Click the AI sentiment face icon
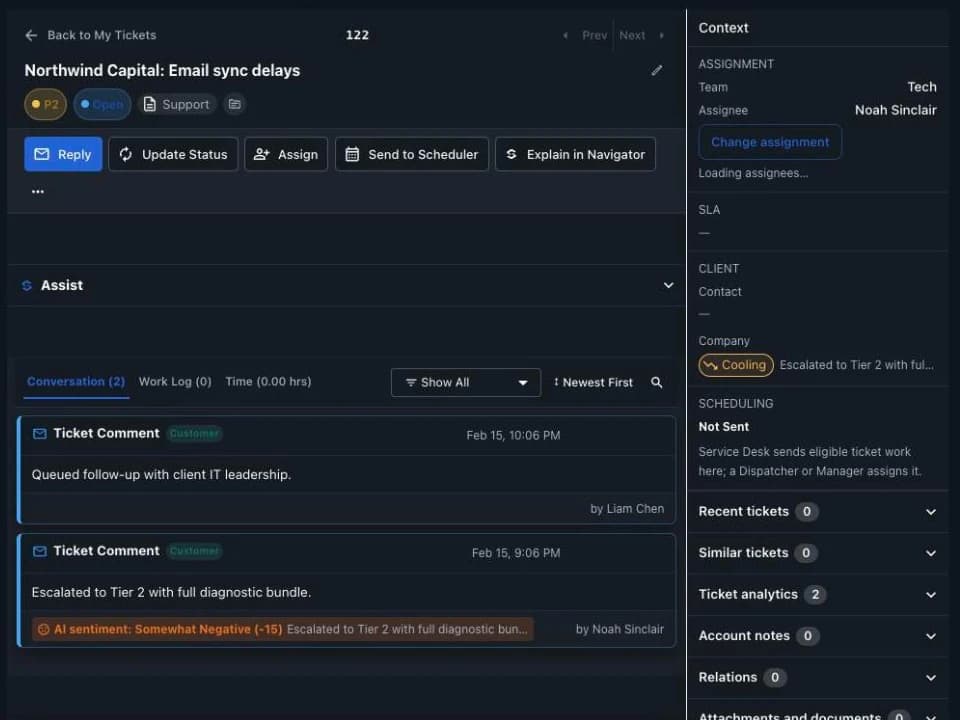 pyautogui.click(x=43, y=629)
